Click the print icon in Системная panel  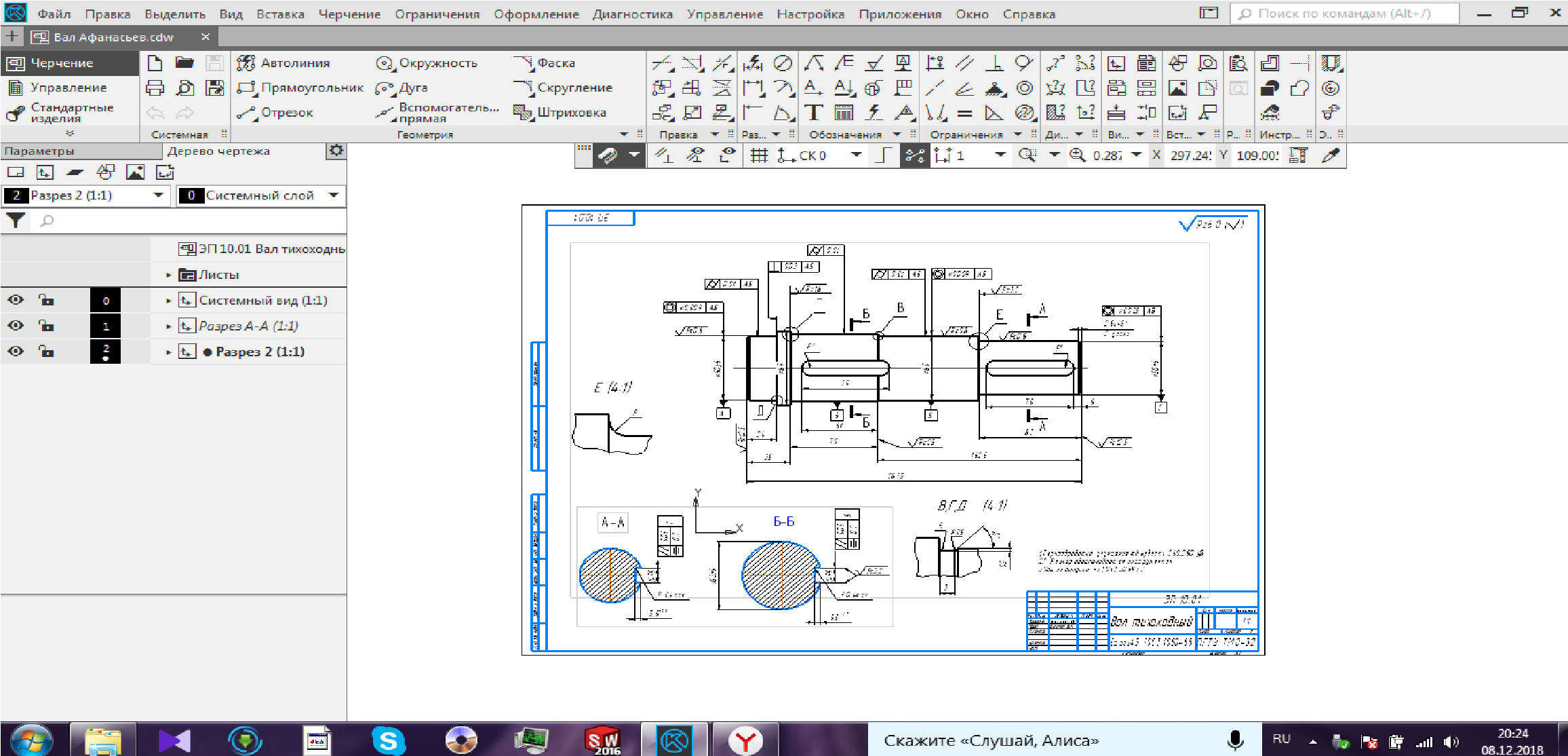(155, 88)
